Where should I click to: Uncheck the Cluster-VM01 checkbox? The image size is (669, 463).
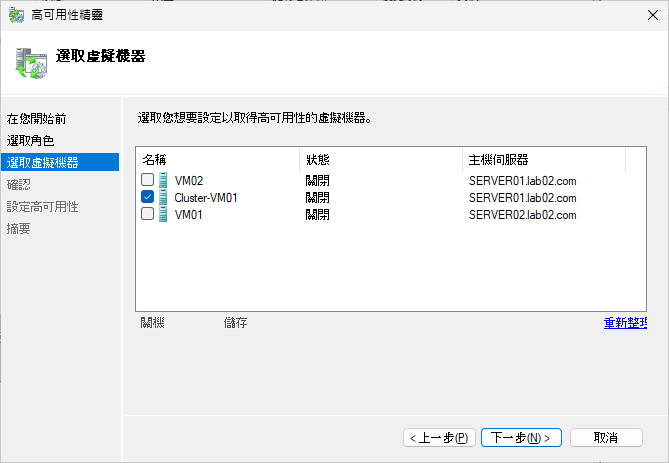tap(148, 197)
